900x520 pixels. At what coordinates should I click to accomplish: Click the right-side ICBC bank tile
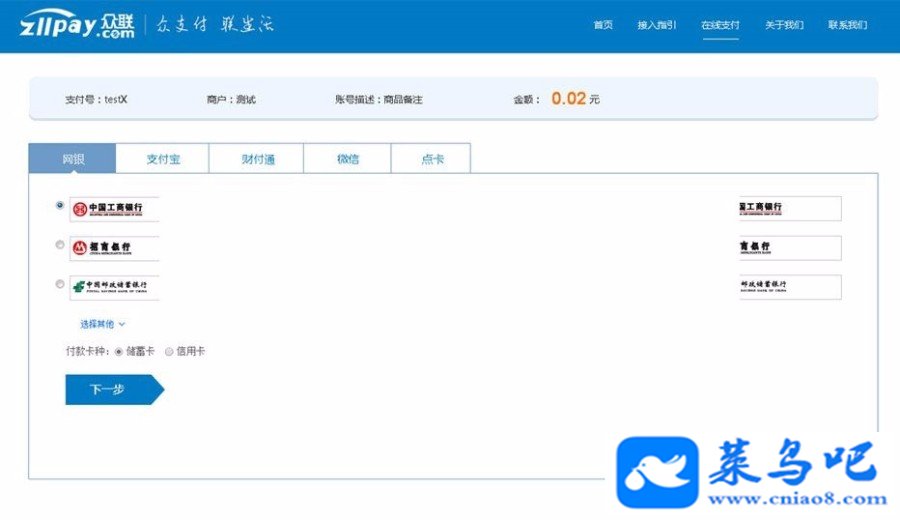790,208
